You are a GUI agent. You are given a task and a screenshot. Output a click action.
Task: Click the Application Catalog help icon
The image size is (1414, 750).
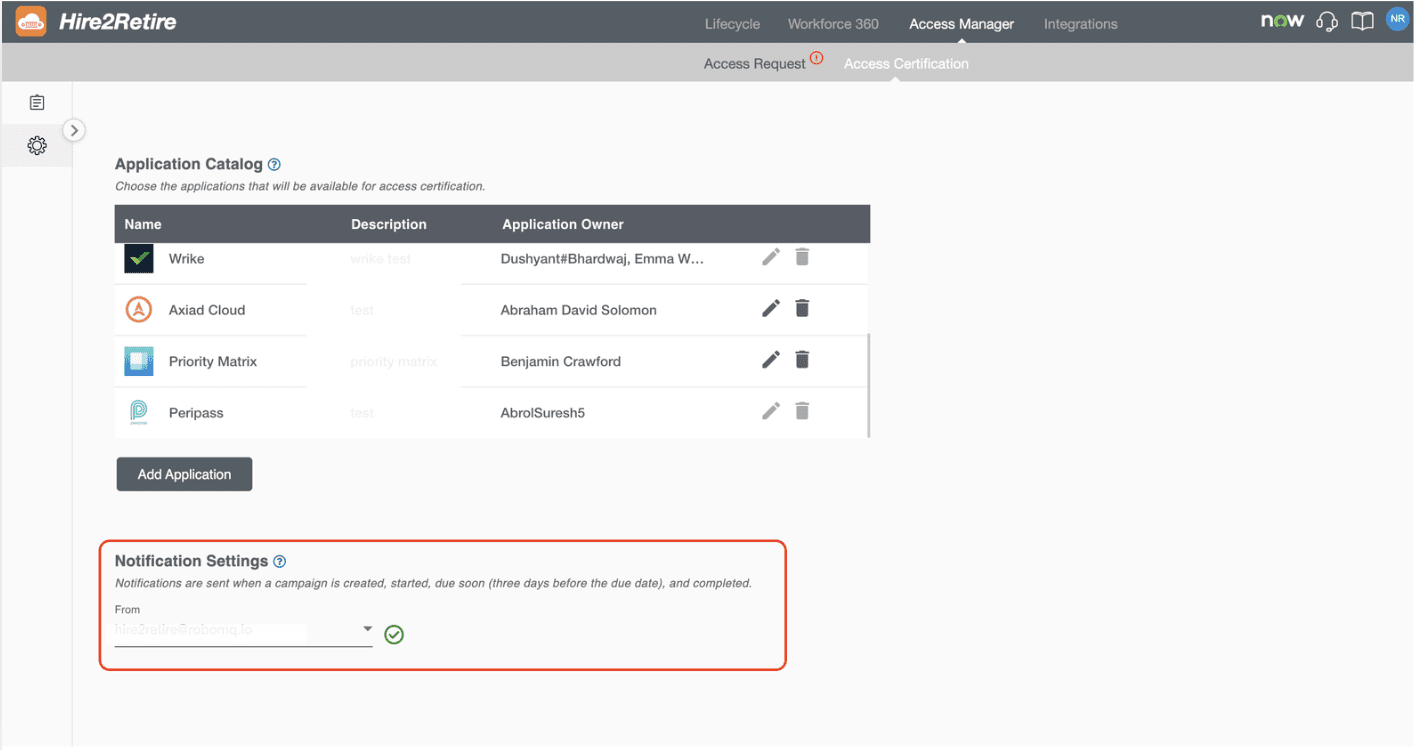click(x=274, y=163)
